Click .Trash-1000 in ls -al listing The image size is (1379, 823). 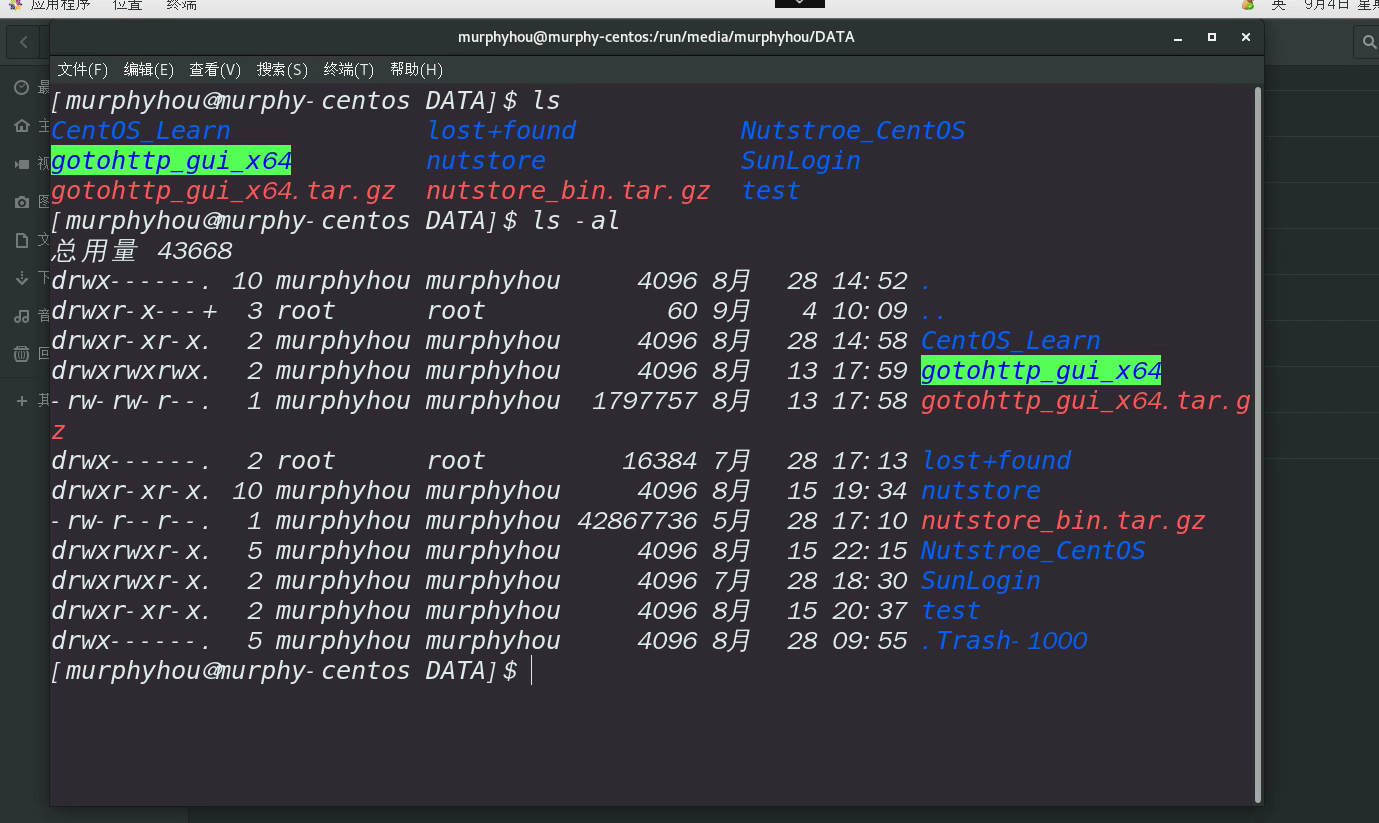tap(1004, 641)
